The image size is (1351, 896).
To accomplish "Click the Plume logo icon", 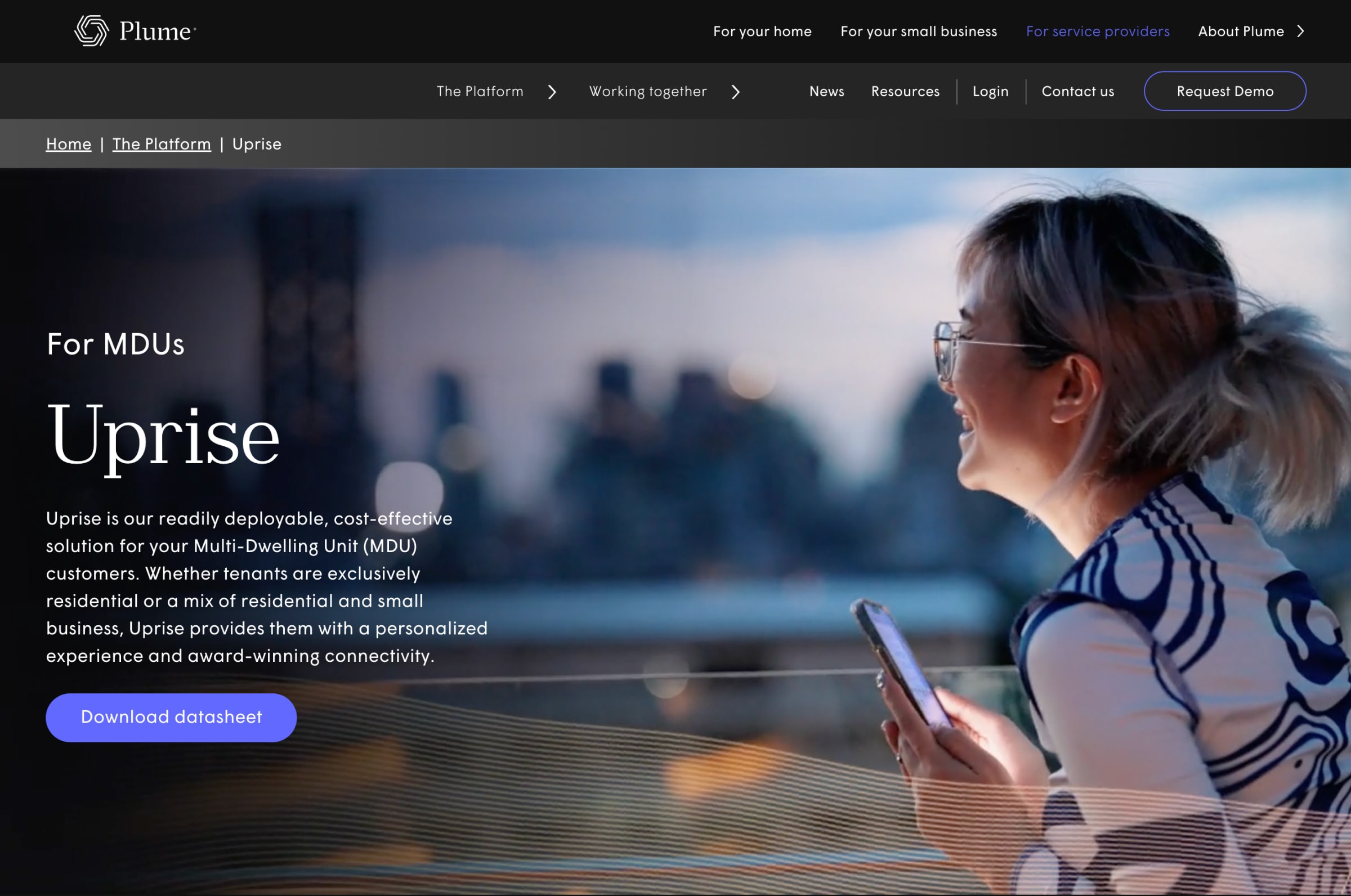I will click(x=91, y=30).
